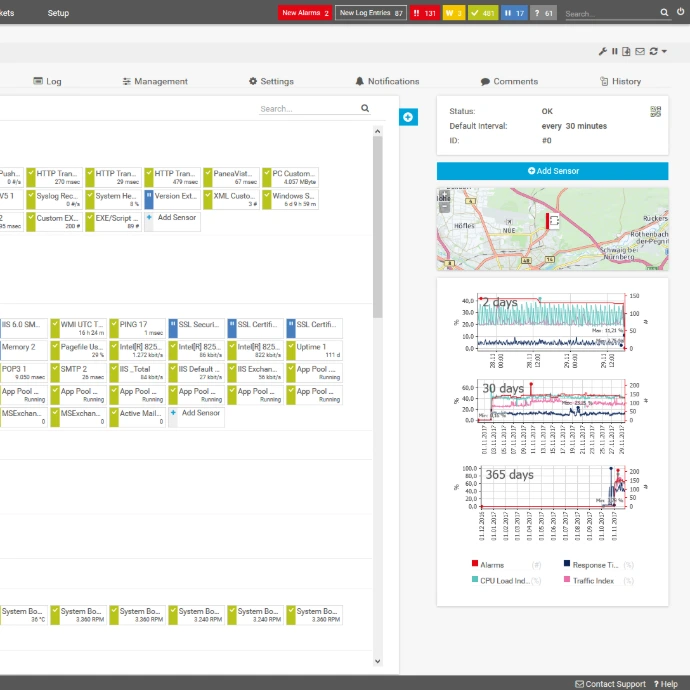Screen dimensions: 690x690
Task: Click the envelope notification icon in toolbar
Action: pos(640,51)
